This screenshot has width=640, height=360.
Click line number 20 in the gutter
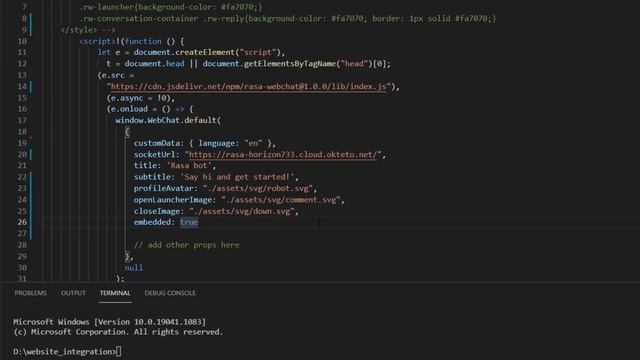(22, 155)
